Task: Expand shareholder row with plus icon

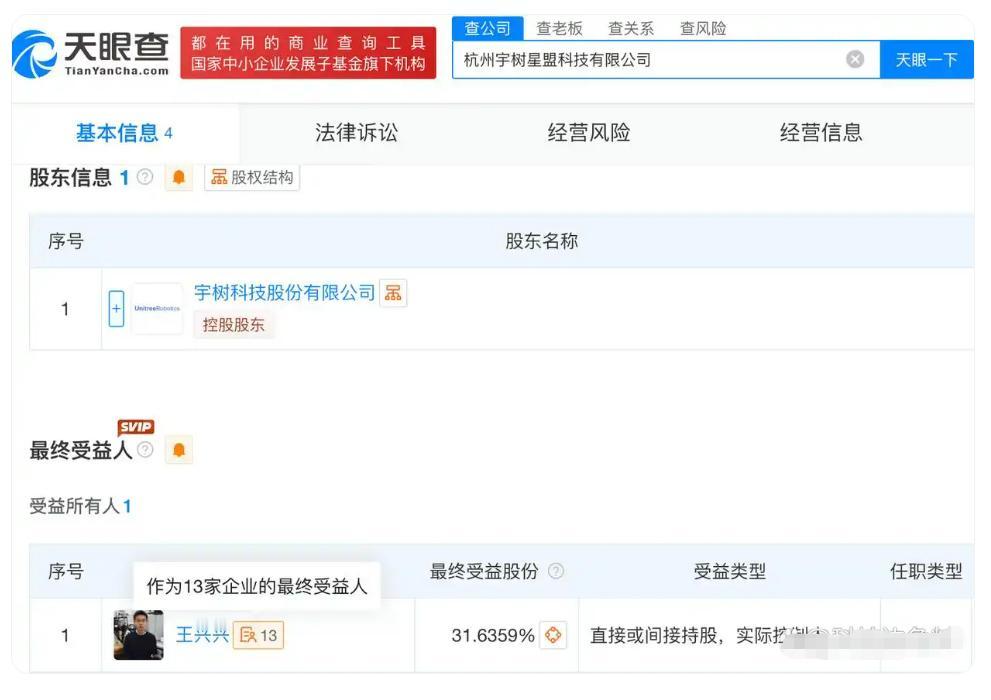Action: [116, 309]
